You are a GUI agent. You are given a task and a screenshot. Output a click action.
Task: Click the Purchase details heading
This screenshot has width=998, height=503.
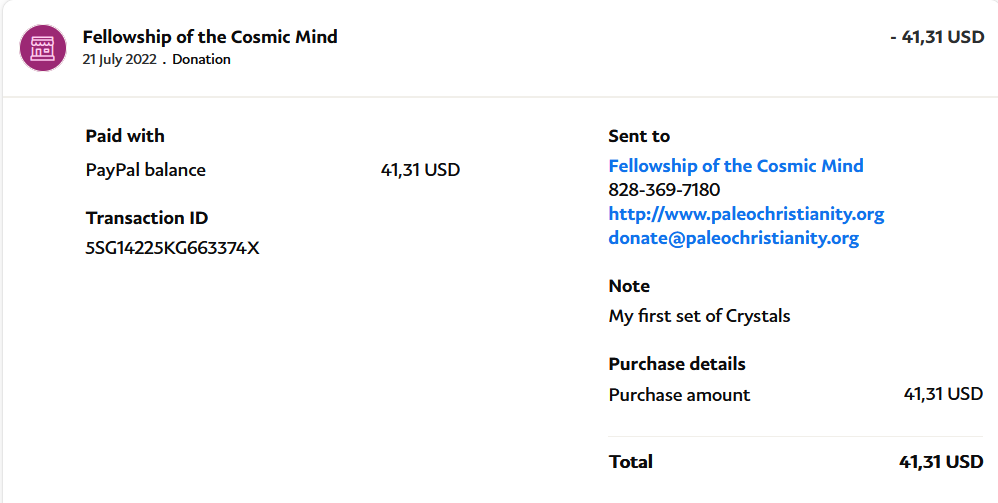click(x=677, y=364)
